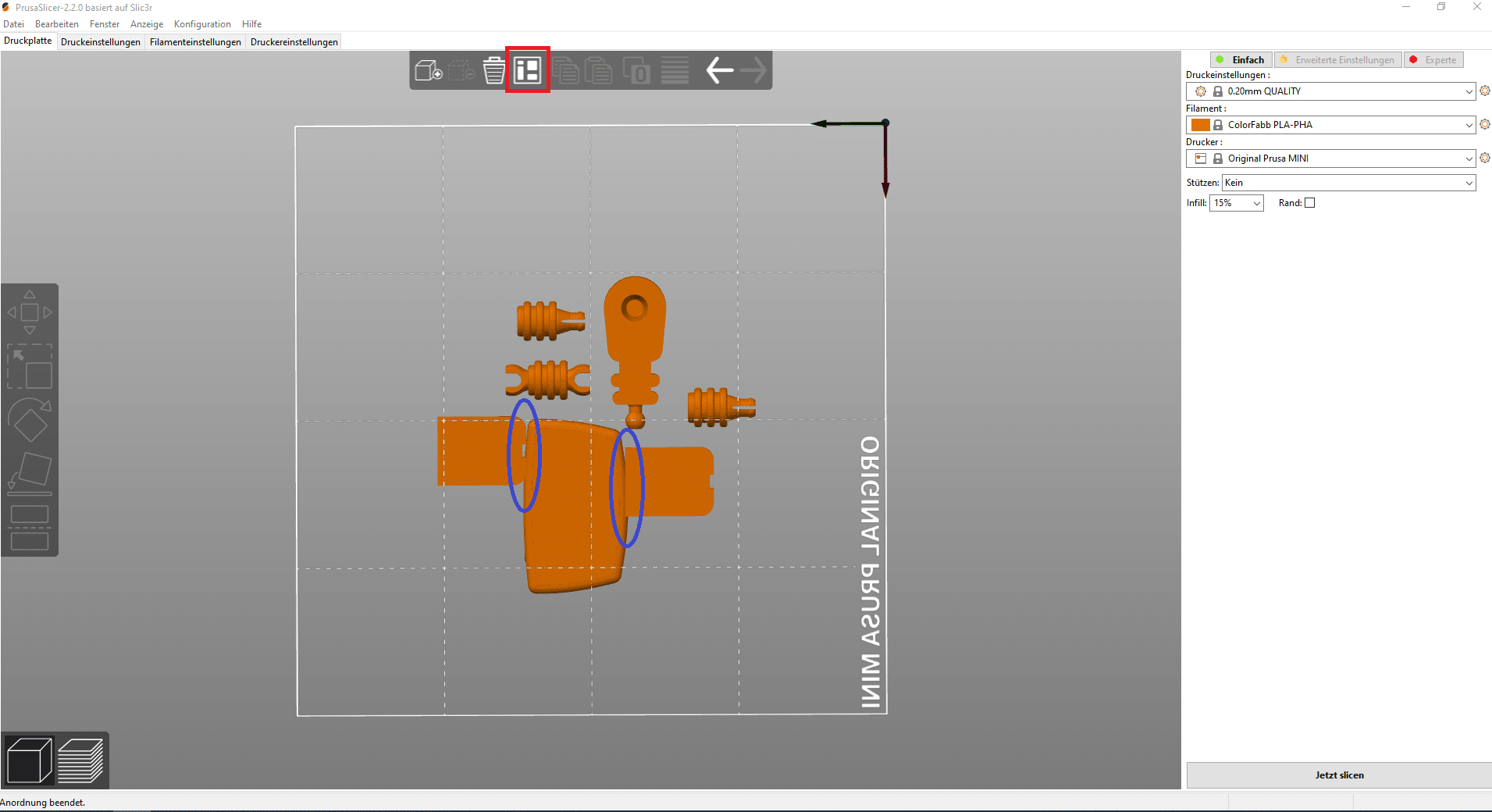The width and height of the screenshot is (1492, 812).
Task: Select the Rotate tool in left sidebar
Action: (x=30, y=420)
